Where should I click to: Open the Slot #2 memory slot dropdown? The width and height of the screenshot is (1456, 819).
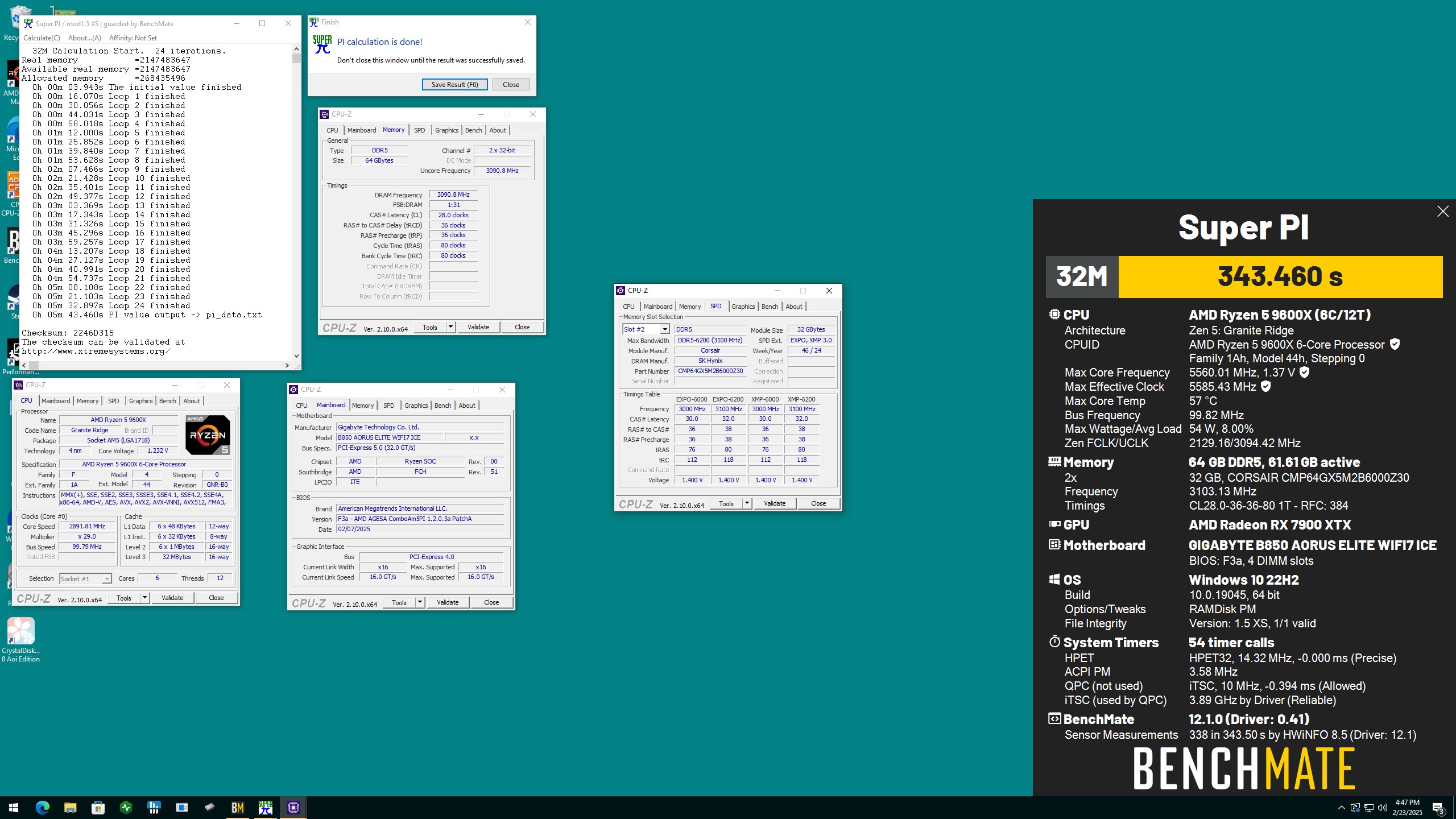pyautogui.click(x=646, y=329)
